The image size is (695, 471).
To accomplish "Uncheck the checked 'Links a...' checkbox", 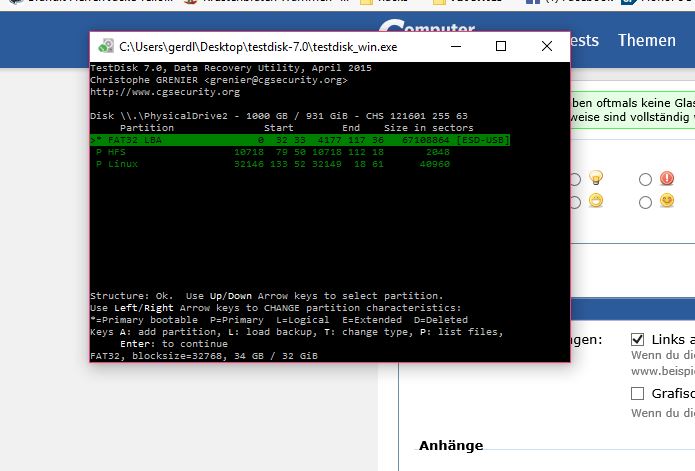I will point(637,340).
